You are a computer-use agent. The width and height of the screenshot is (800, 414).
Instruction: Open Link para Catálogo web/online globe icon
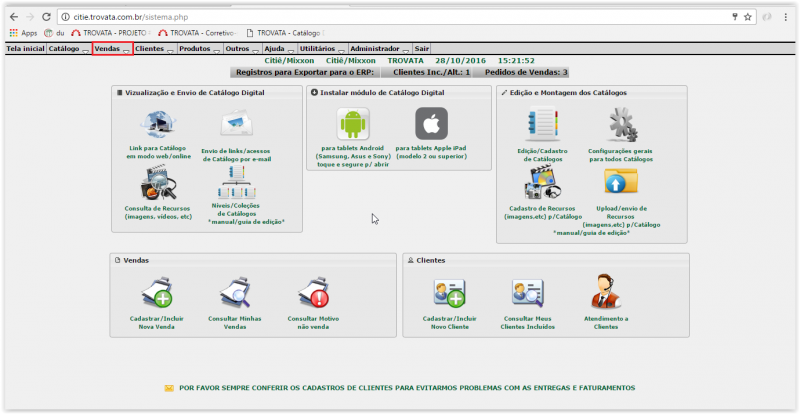click(158, 125)
